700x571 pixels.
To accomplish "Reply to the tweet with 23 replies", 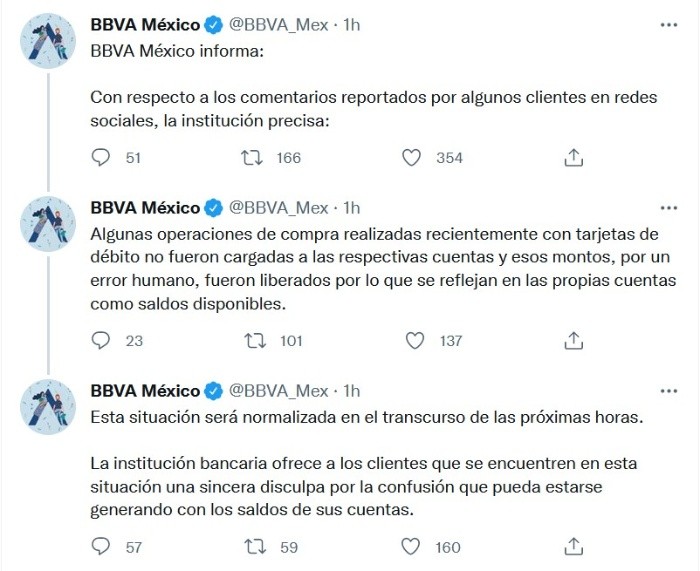I will click(x=100, y=340).
